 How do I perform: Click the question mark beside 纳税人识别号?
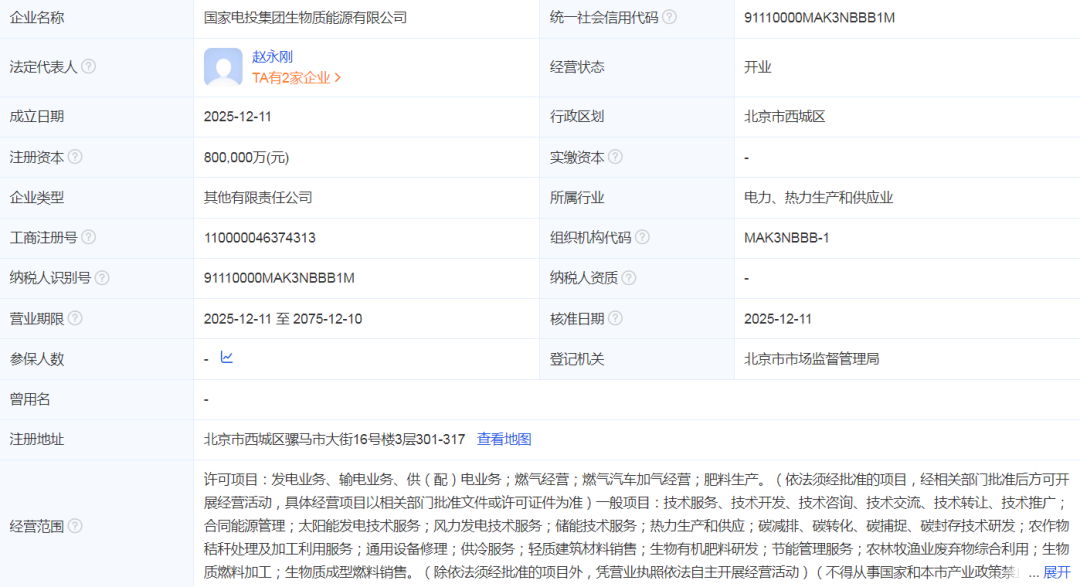click(x=102, y=278)
